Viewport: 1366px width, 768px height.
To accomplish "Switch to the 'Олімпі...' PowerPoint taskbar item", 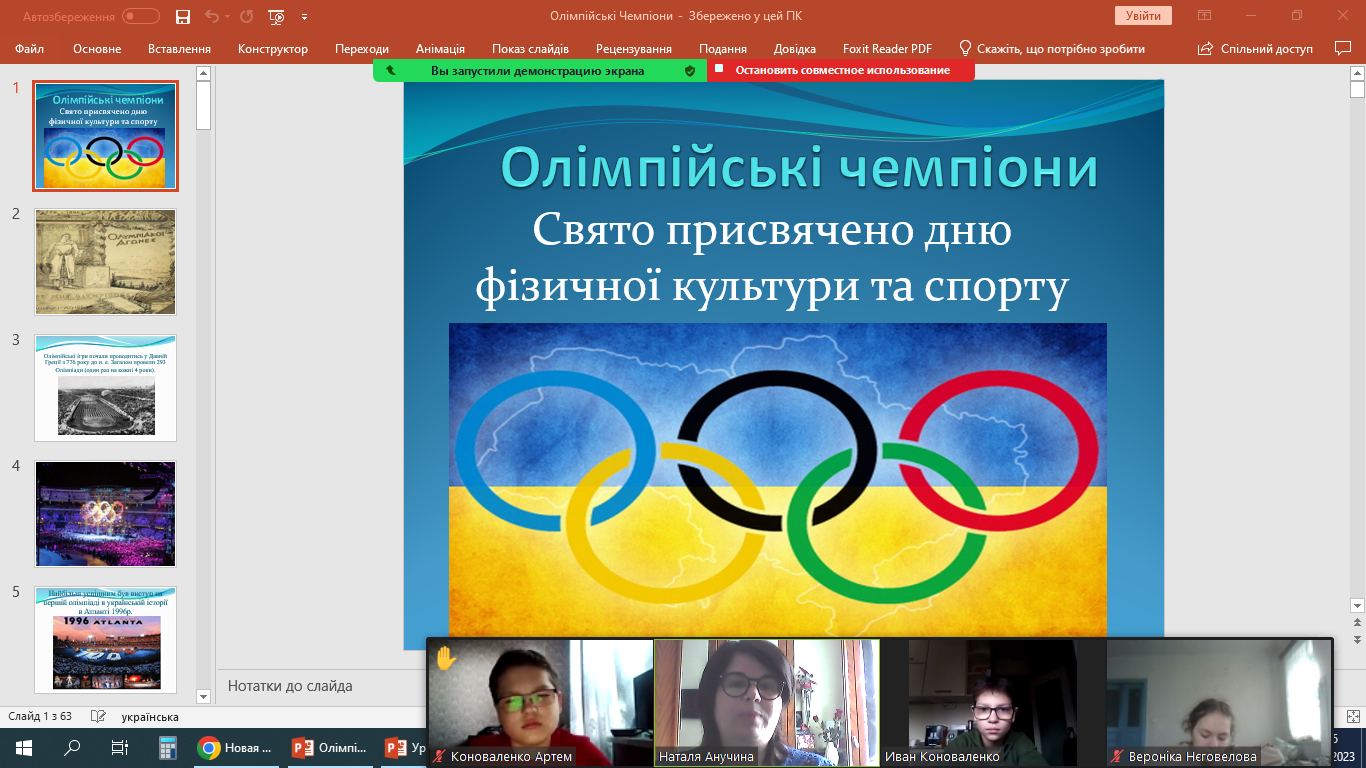I will coord(331,747).
